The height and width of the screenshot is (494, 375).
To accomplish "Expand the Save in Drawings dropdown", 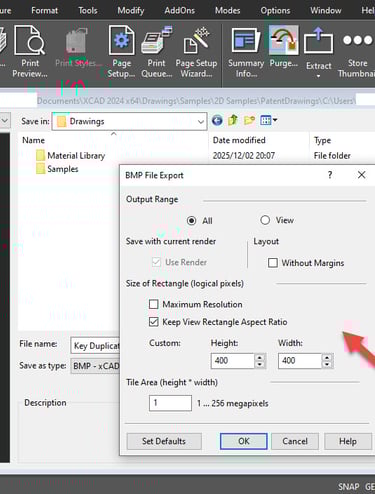I will [x=201, y=122].
